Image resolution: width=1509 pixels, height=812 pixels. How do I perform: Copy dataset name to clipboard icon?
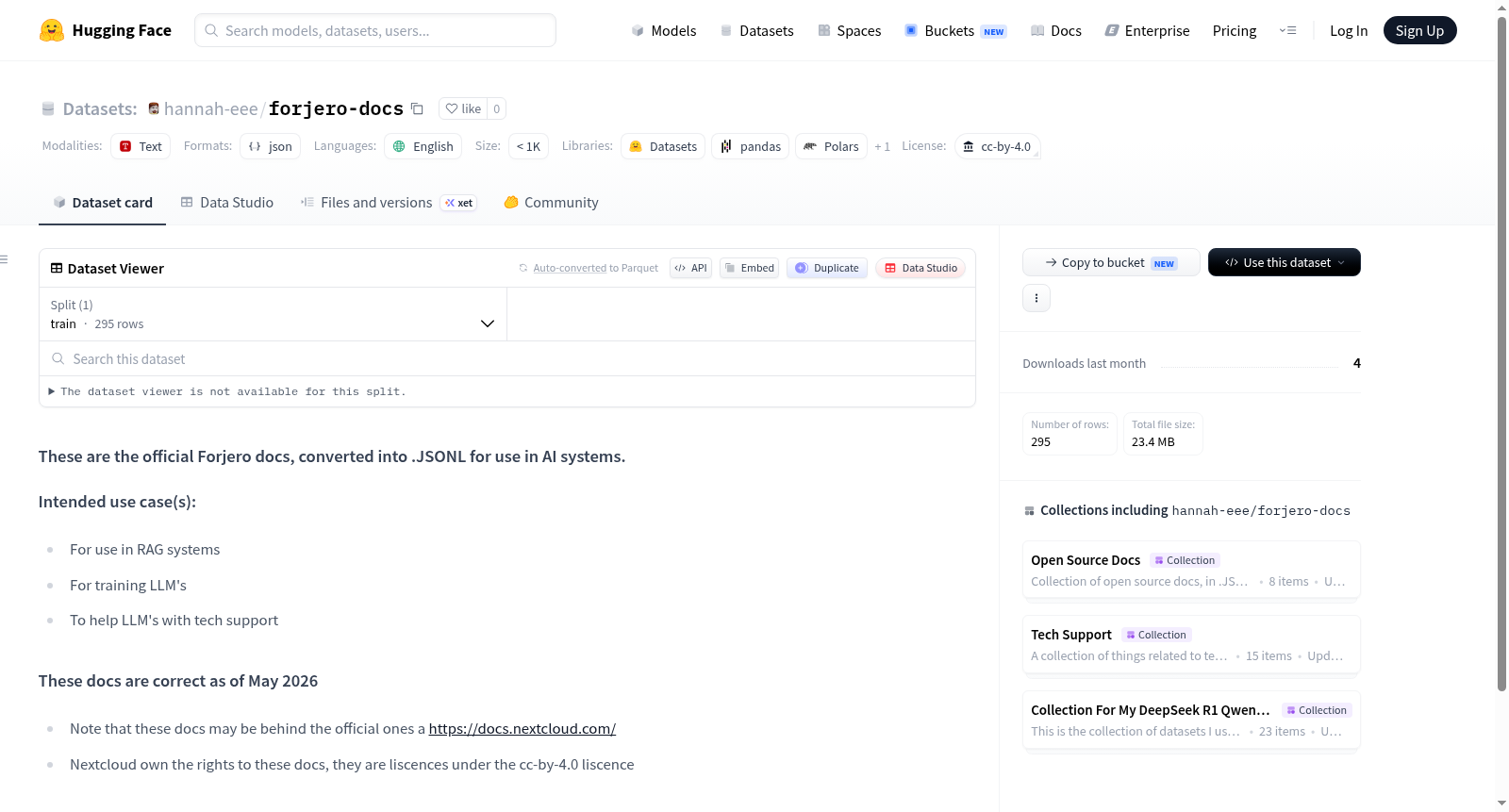417,108
